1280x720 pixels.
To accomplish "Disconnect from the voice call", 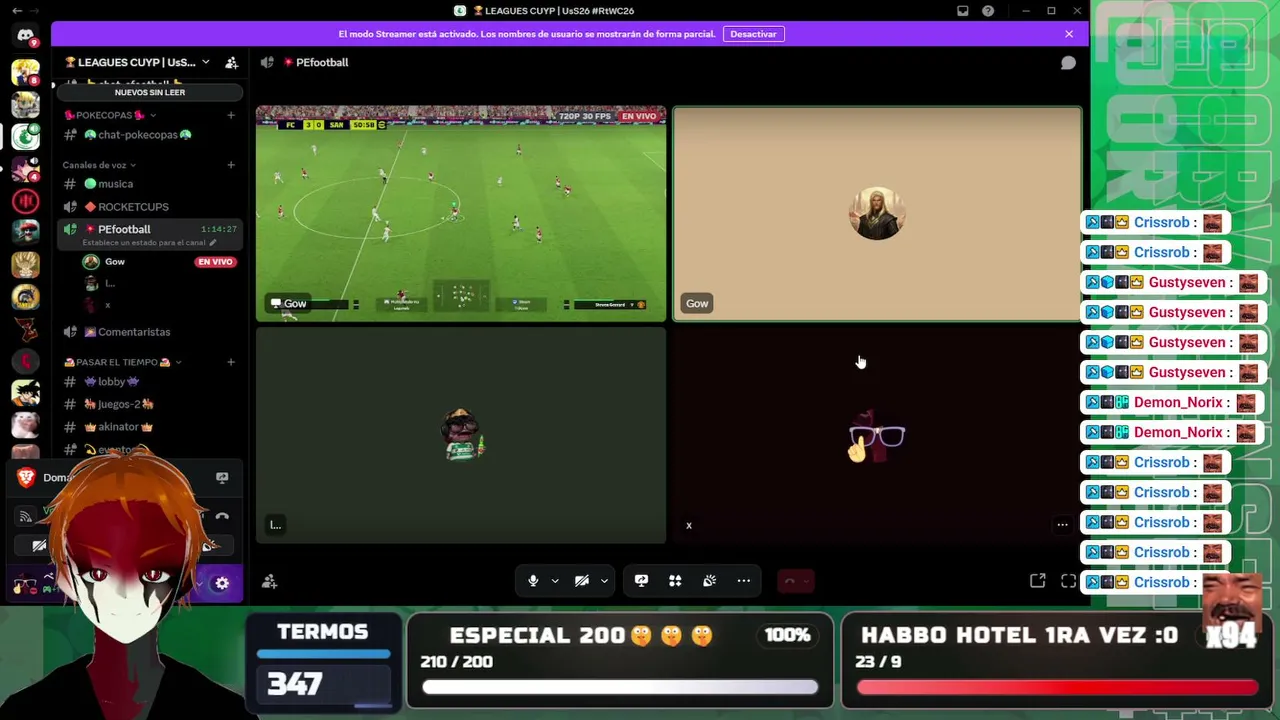I will point(789,581).
